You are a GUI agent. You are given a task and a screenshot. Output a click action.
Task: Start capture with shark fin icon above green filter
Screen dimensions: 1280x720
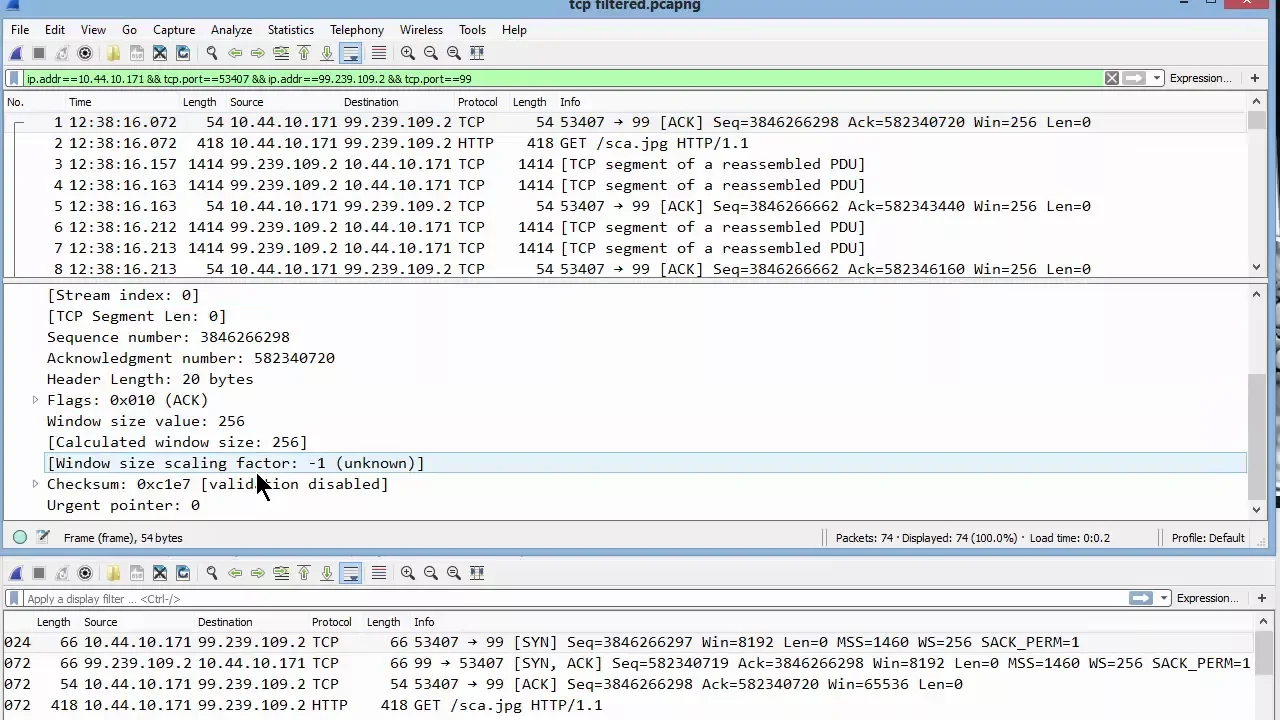click(x=16, y=53)
